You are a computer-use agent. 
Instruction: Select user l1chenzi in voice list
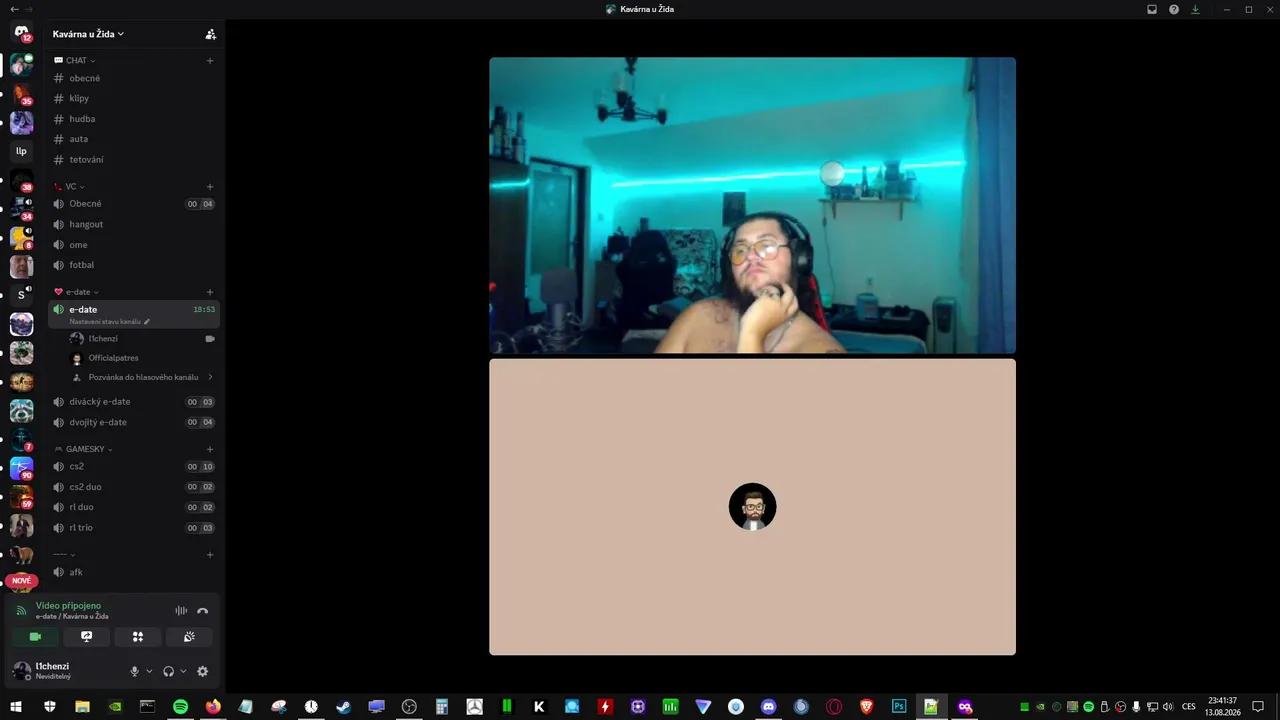[141, 339]
